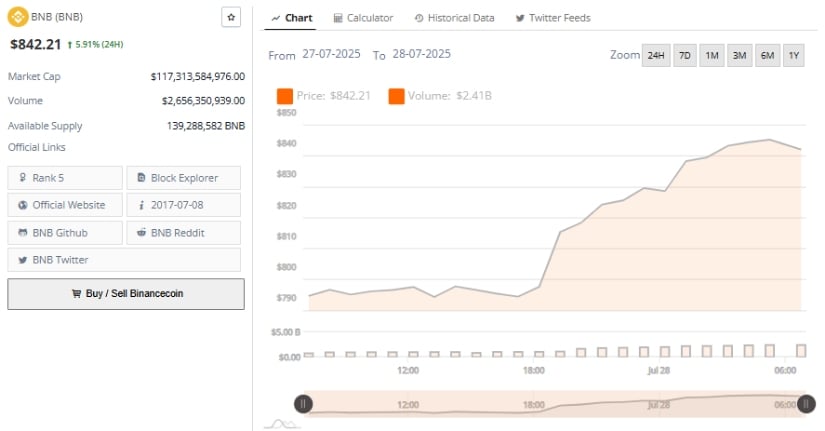Open the Twitter Feeds tab

click(x=552, y=18)
